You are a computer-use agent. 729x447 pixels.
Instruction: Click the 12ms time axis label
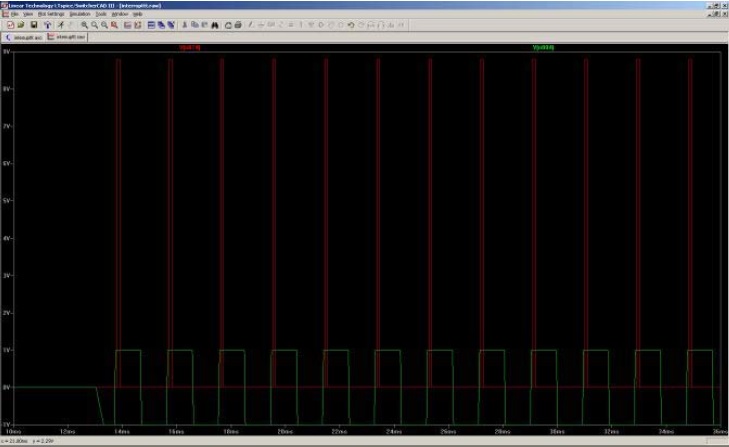click(x=67, y=432)
